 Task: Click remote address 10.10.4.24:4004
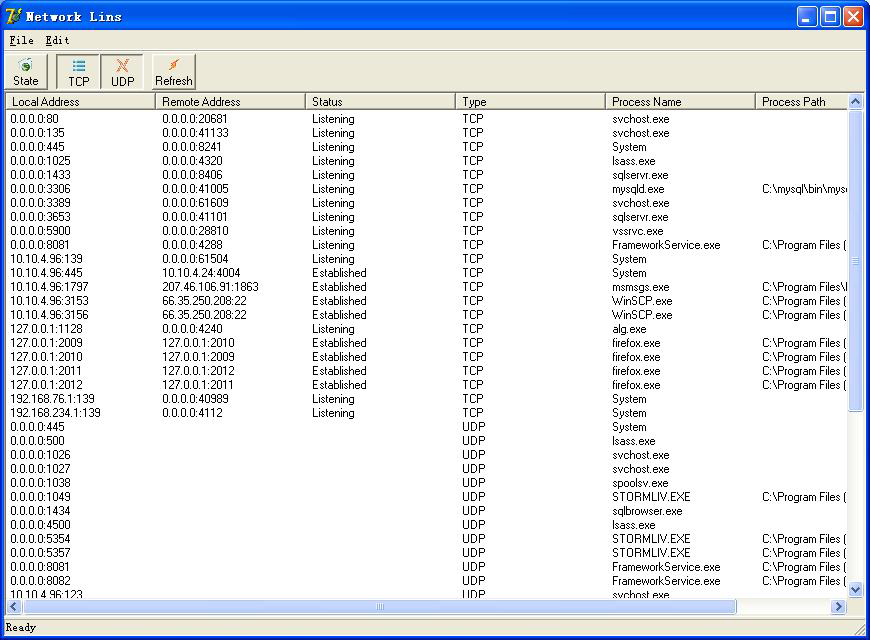click(201, 273)
